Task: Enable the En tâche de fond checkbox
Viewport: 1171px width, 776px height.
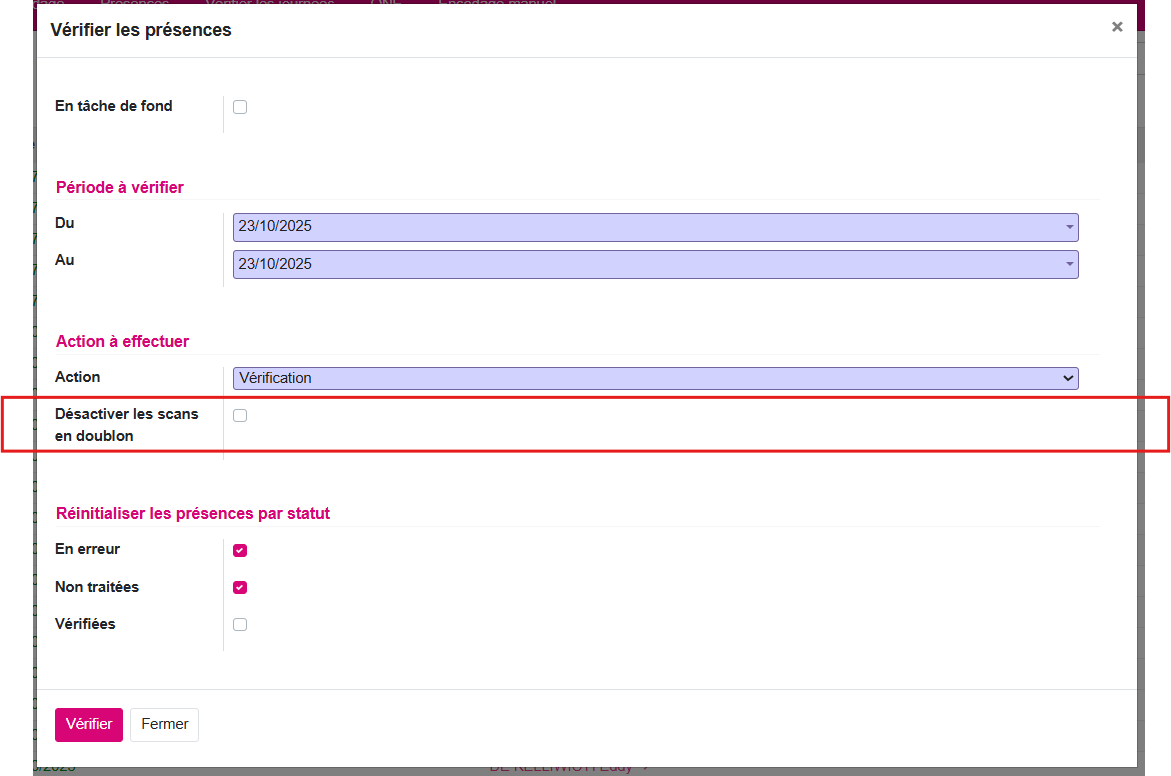Action: tap(240, 107)
